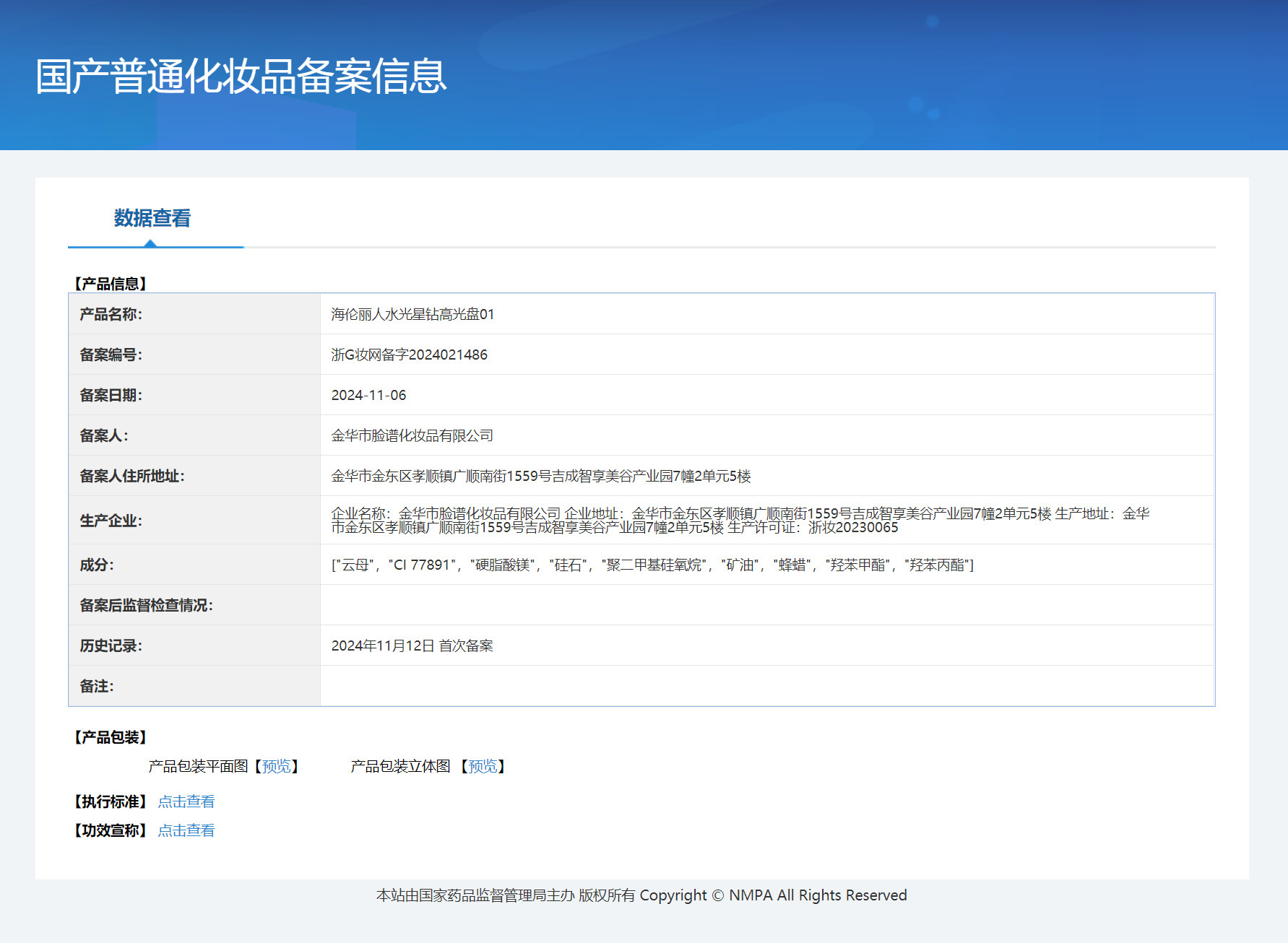Click the page title 国产普通化妆品备案信息
Screen dimensions: 1288x943
point(241,77)
